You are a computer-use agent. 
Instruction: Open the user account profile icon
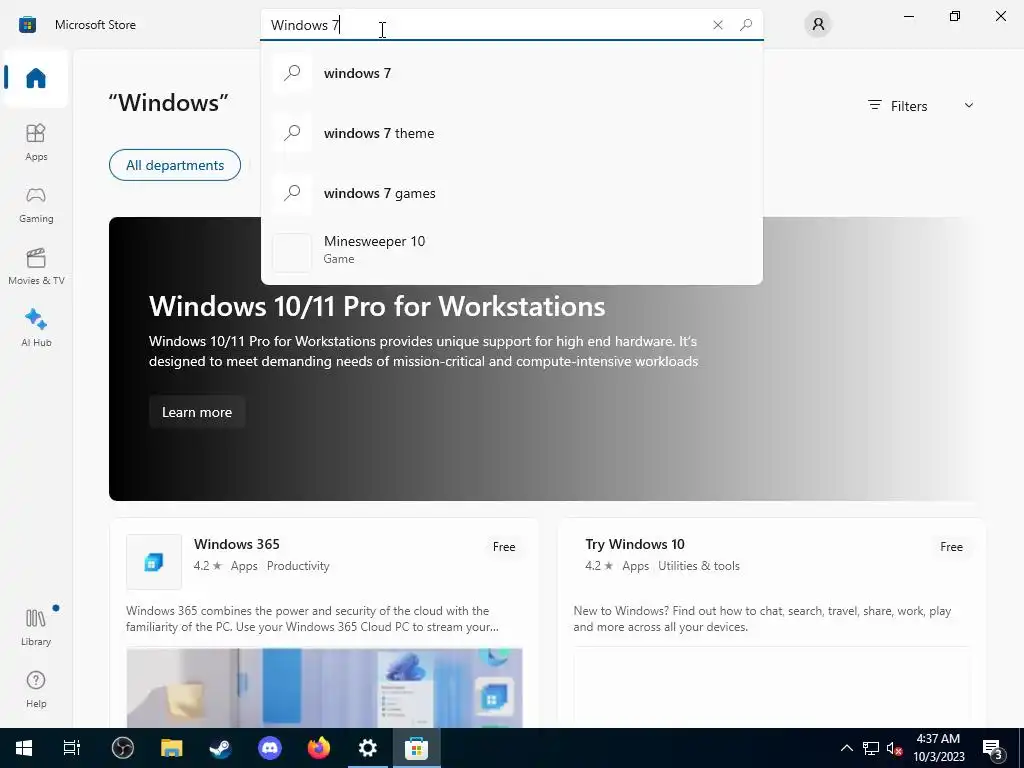(x=818, y=25)
